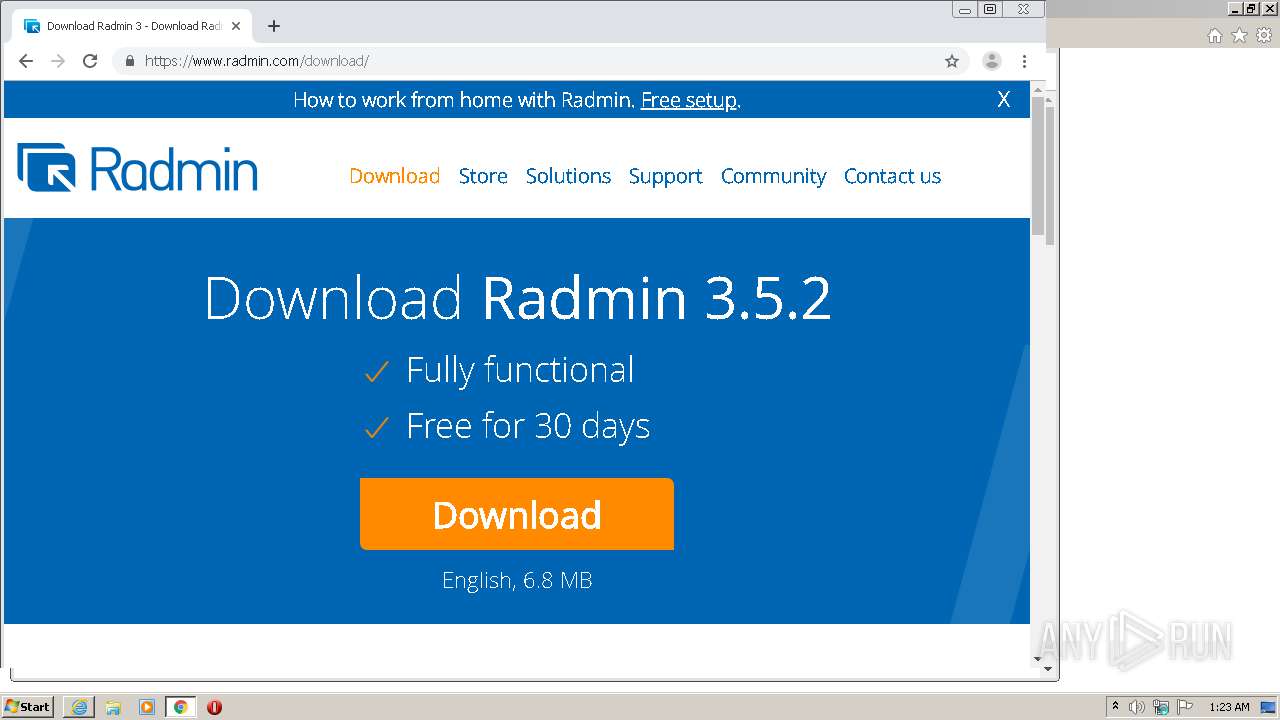Click the address bar URL
1280x720 pixels.
[x=257, y=61]
